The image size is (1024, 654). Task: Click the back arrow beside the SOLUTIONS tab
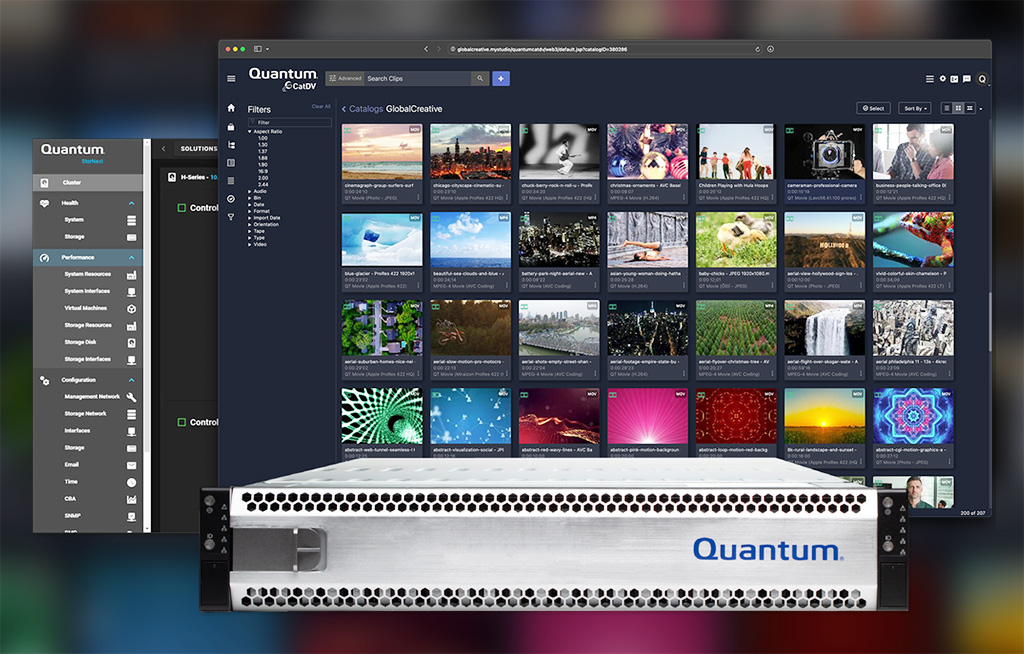click(163, 149)
